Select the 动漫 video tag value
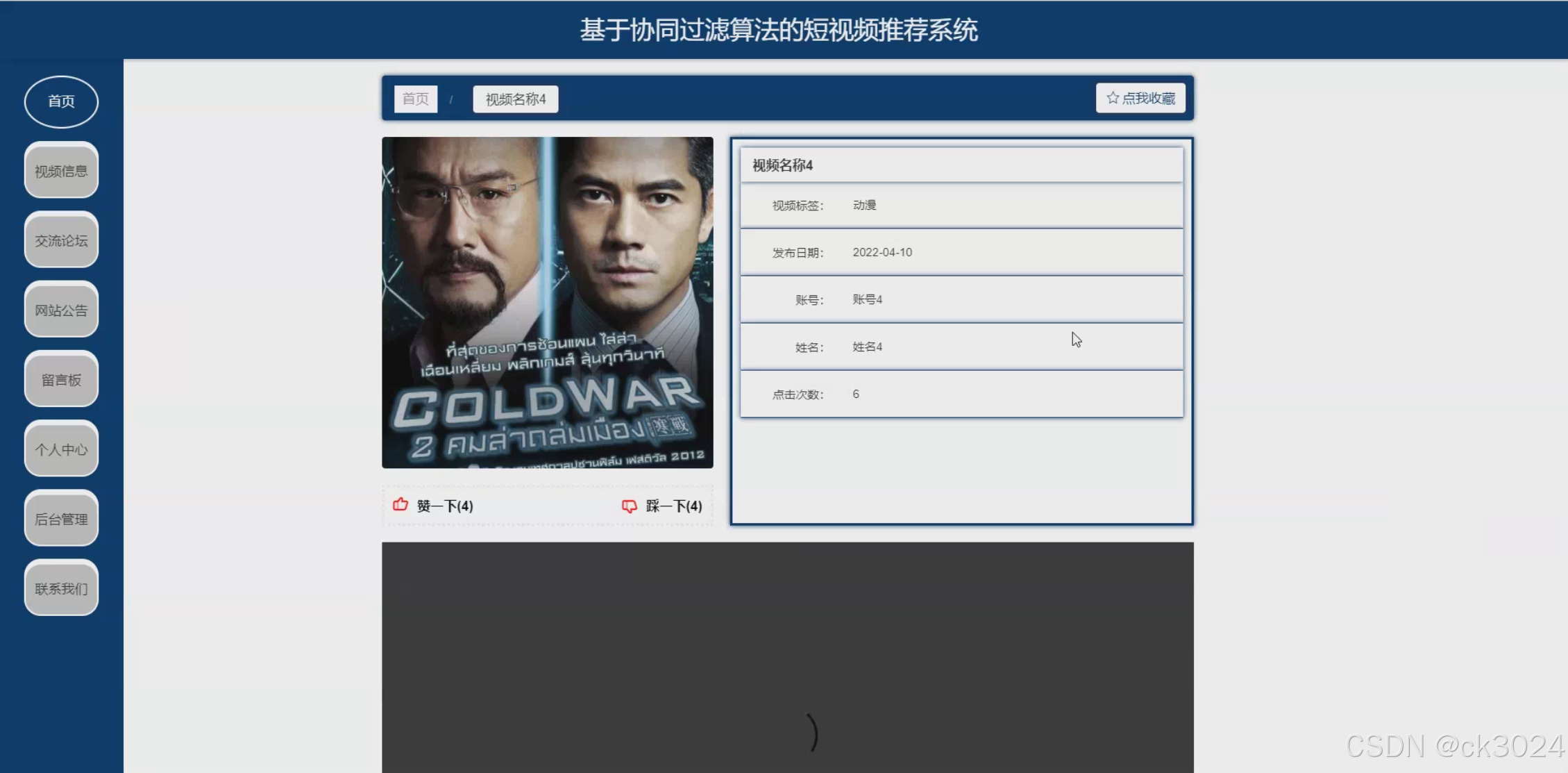The width and height of the screenshot is (1568, 773). pyautogui.click(x=865, y=204)
